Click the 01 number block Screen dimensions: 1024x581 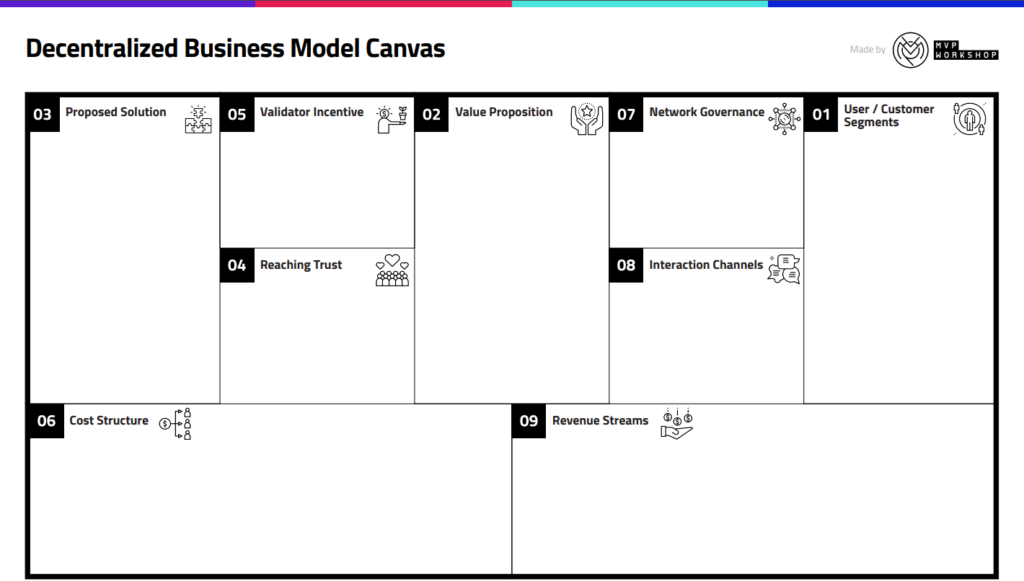[x=821, y=115]
